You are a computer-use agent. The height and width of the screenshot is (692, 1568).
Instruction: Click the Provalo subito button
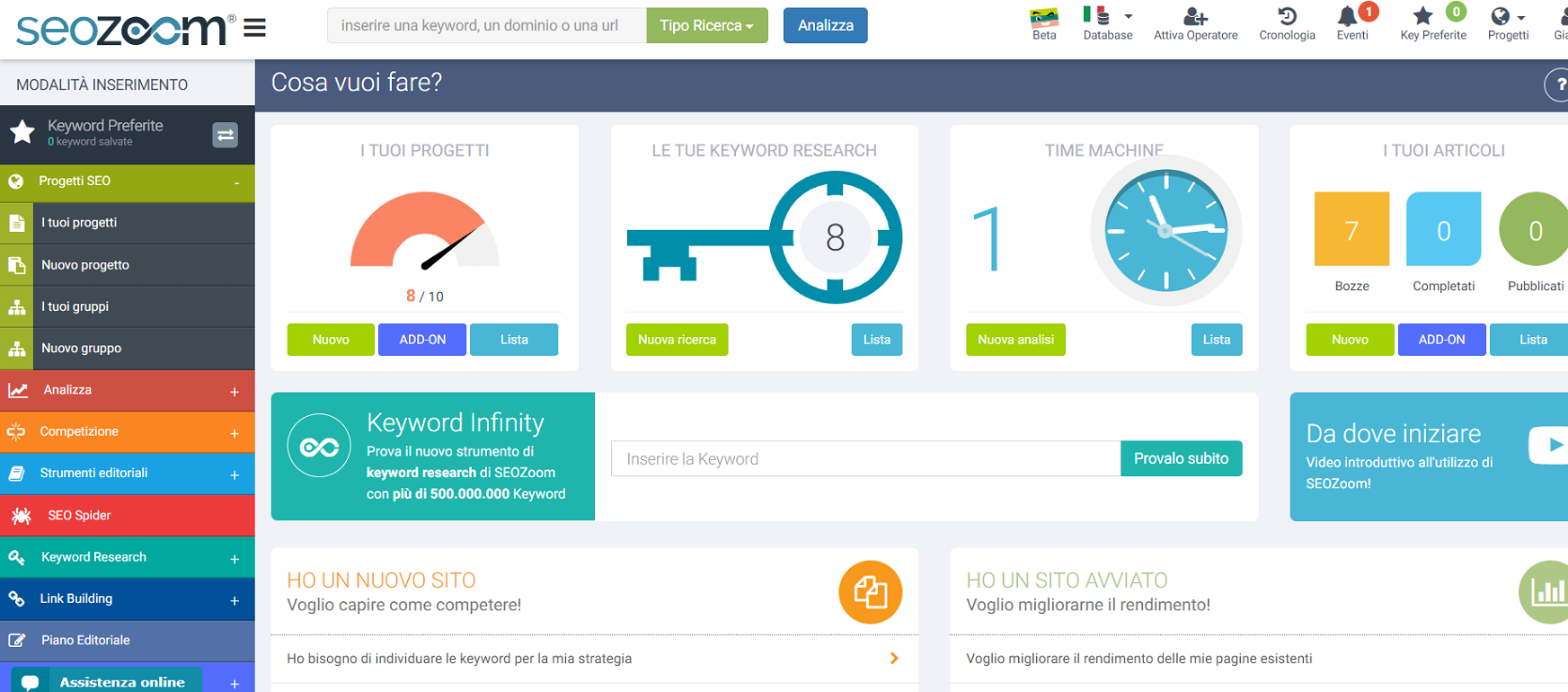(1181, 458)
